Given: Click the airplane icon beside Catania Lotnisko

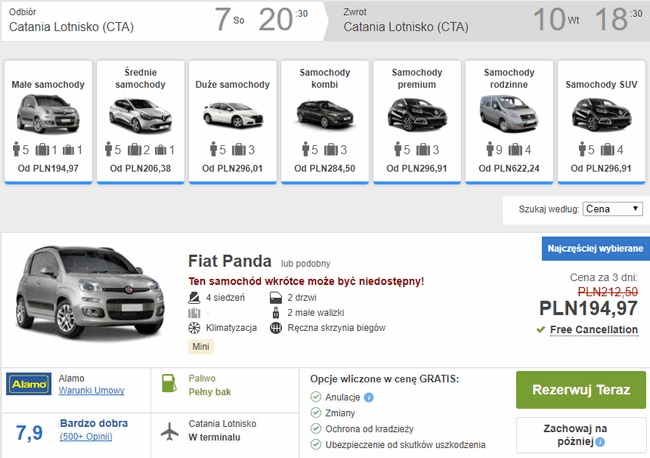Looking at the screenshot, I should pyautogui.click(x=170, y=431).
